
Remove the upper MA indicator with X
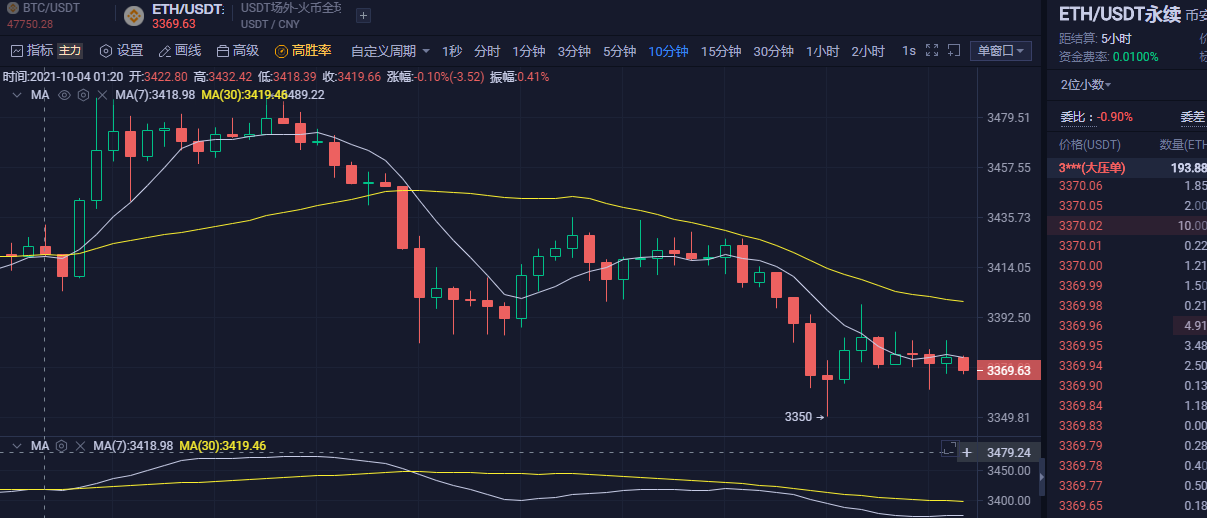pos(101,95)
